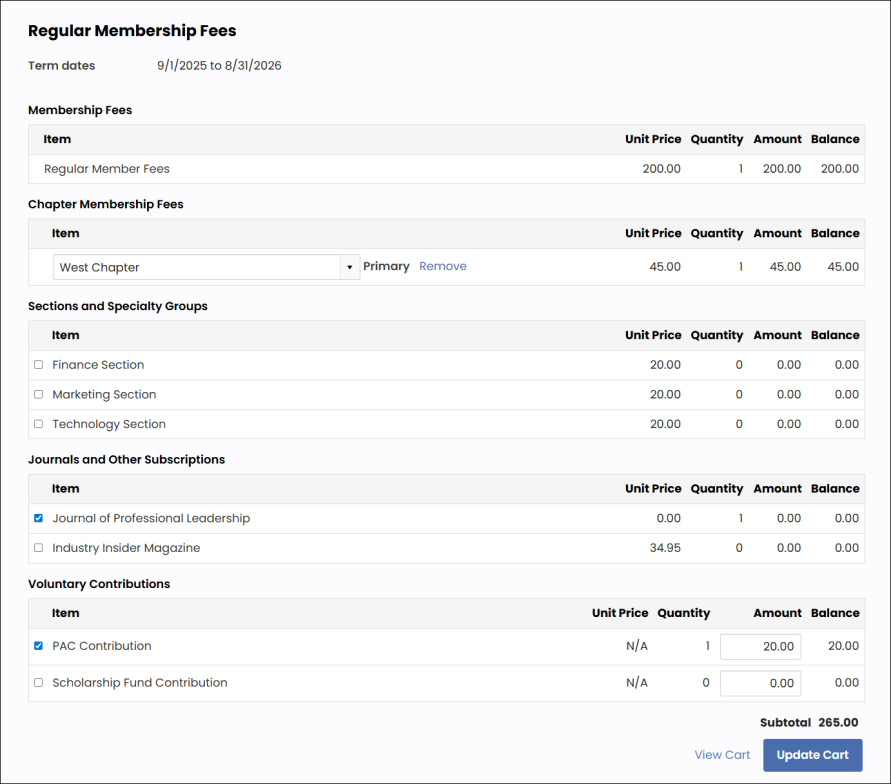The image size is (891, 784).
Task: Check the Industry Insider Magazine checkbox
Action: [39, 548]
